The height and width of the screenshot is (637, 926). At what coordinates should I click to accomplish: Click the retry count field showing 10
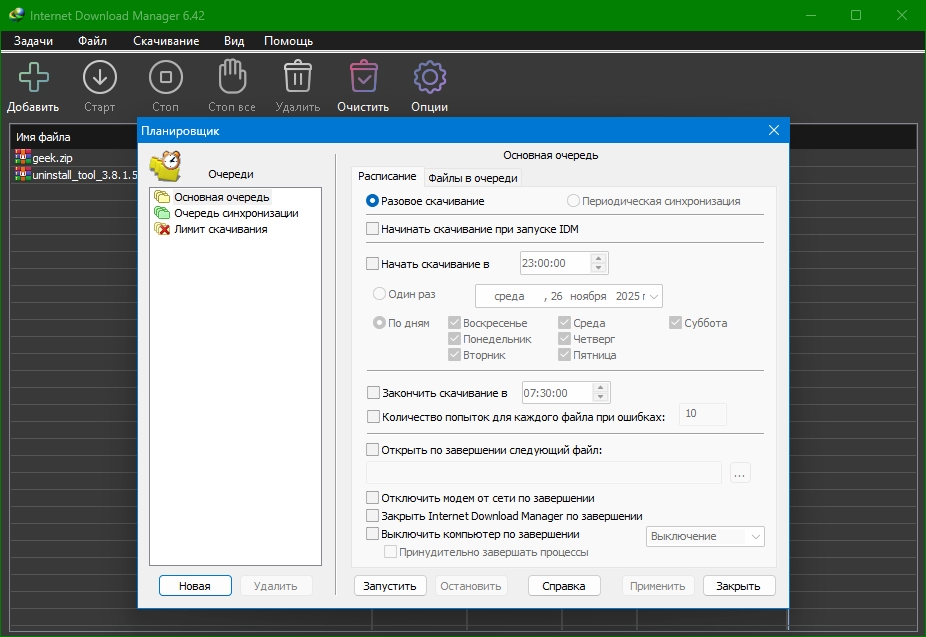click(703, 414)
